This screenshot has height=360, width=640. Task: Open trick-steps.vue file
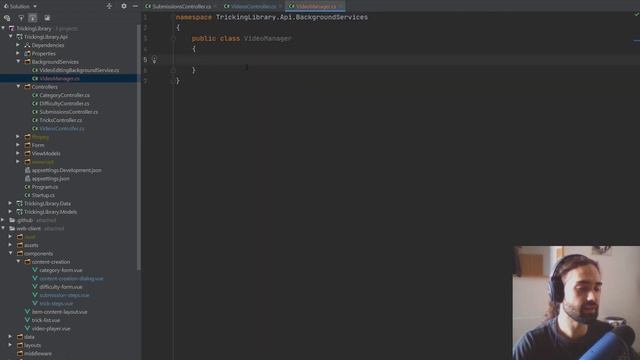(56, 304)
